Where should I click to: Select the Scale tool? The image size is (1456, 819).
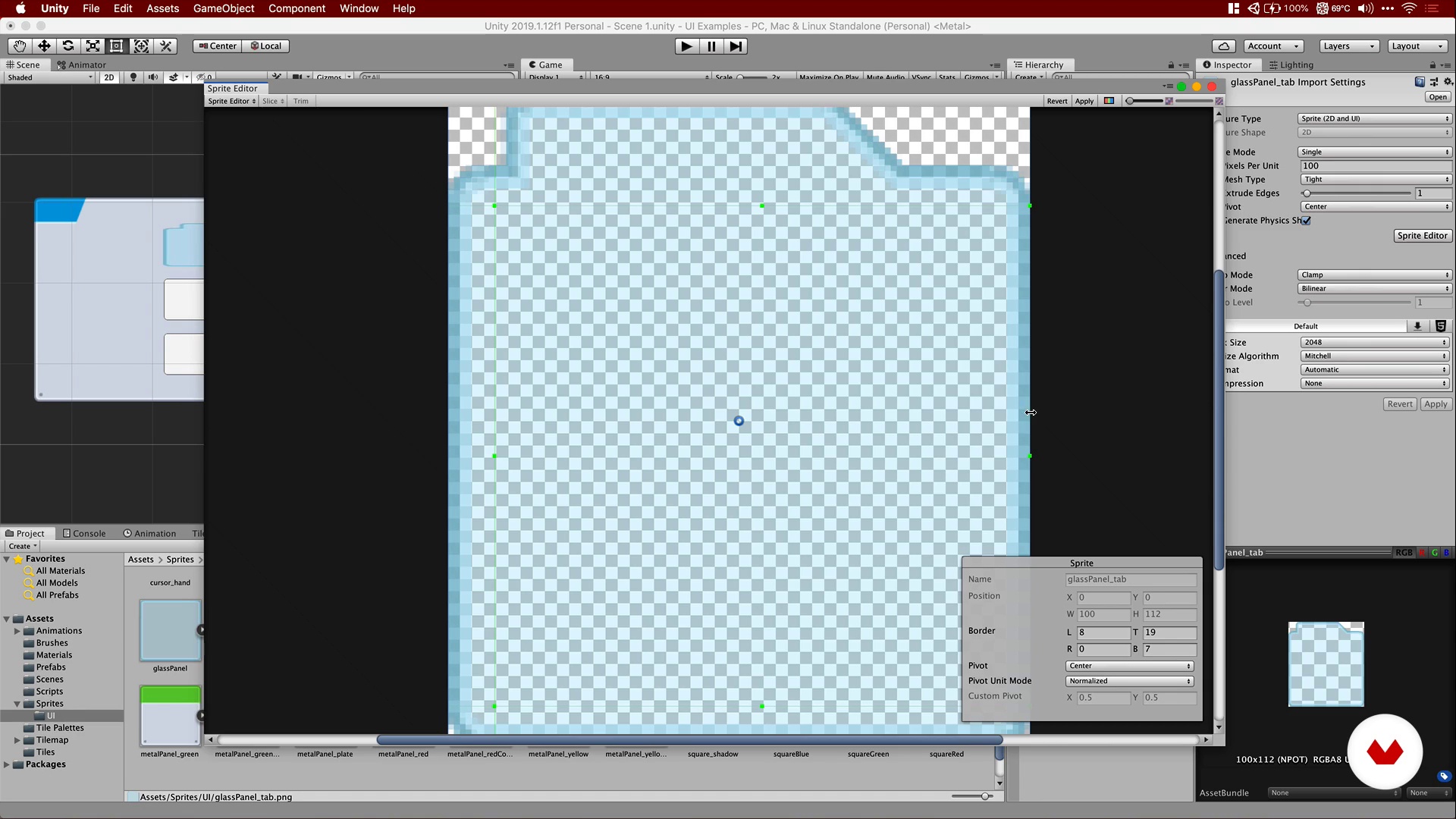[x=93, y=46]
